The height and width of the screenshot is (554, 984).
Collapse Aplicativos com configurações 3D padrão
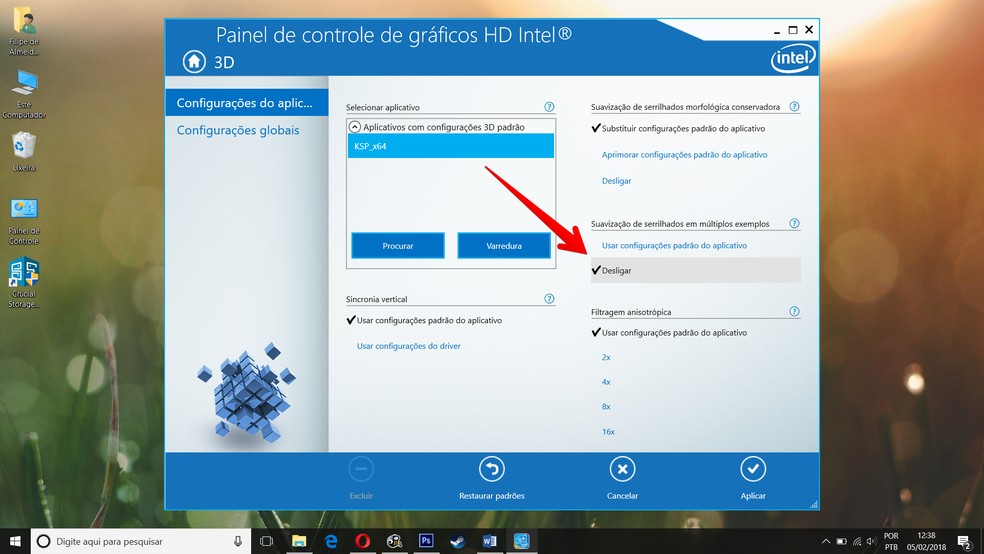click(x=355, y=127)
